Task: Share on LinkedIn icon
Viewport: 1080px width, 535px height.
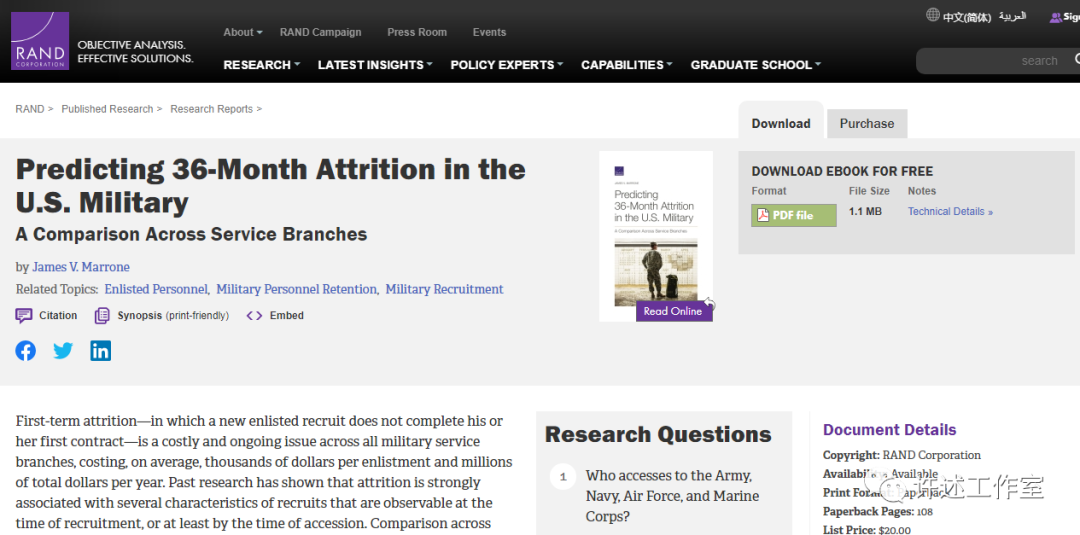Action: pos(101,350)
